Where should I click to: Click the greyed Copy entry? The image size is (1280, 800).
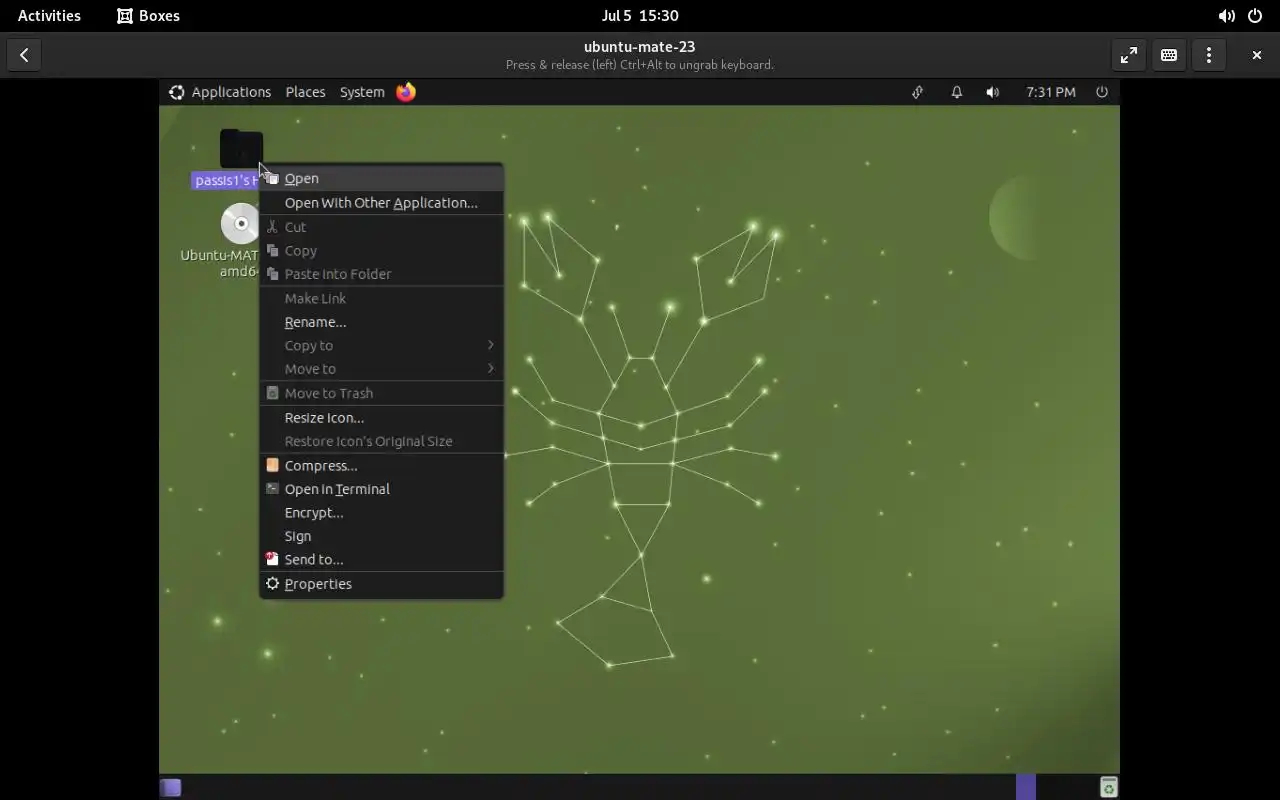pos(381,250)
